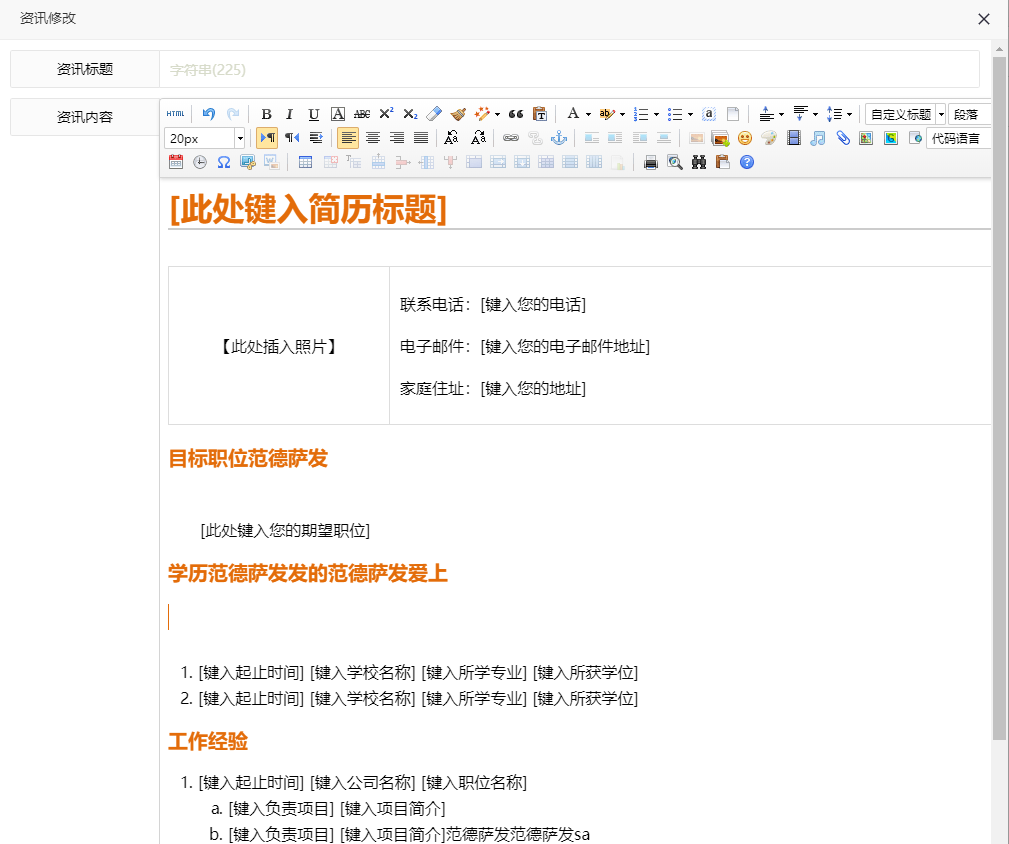Select all content in the editor
This screenshot has height=844, width=1009.
click(x=708, y=114)
